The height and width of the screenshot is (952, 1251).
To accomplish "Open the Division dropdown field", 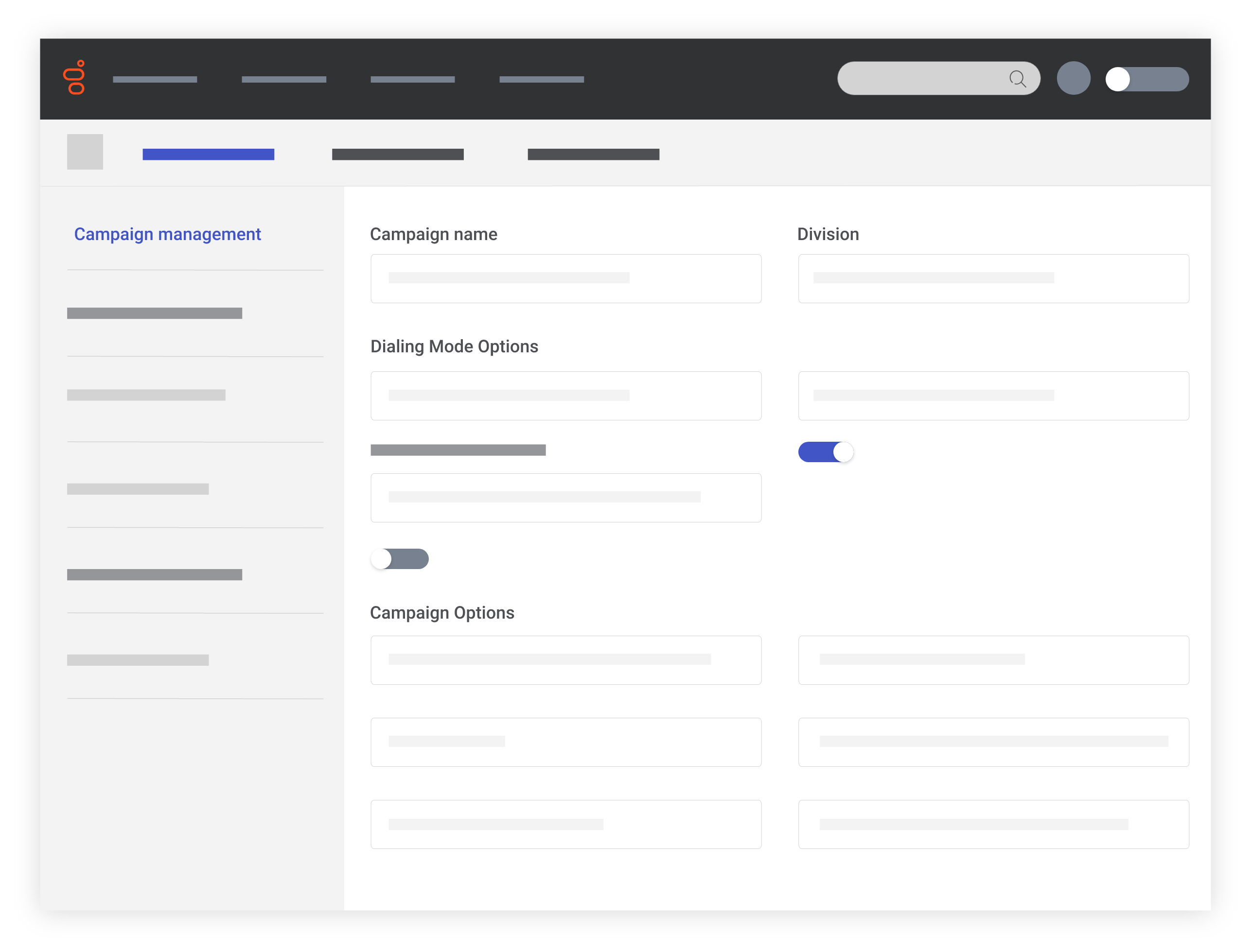I will pyautogui.click(x=994, y=278).
